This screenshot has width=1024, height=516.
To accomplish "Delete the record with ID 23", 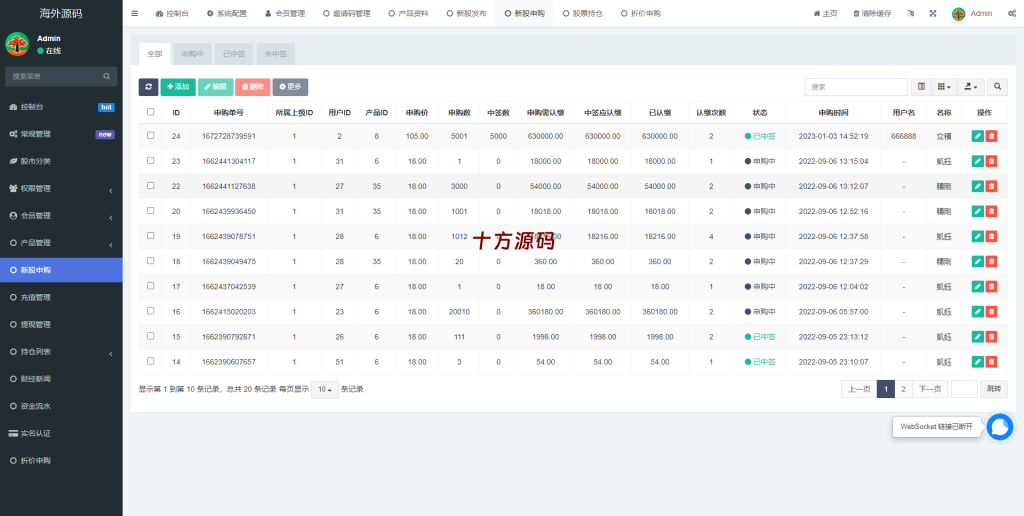I will click(x=991, y=161).
